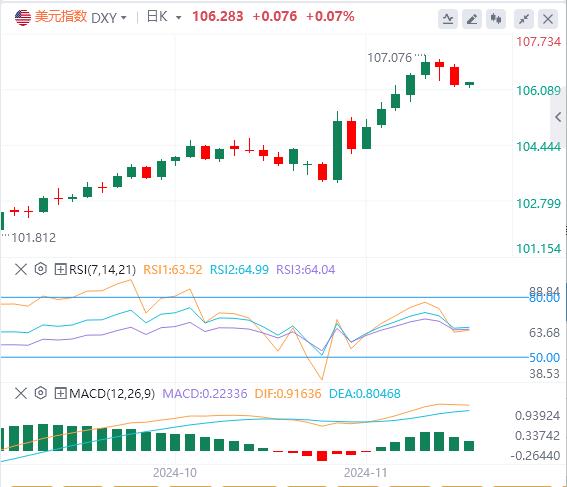Select the pencil drawing tool icon
Viewport: 567px width, 487px height.
[x=472, y=19]
